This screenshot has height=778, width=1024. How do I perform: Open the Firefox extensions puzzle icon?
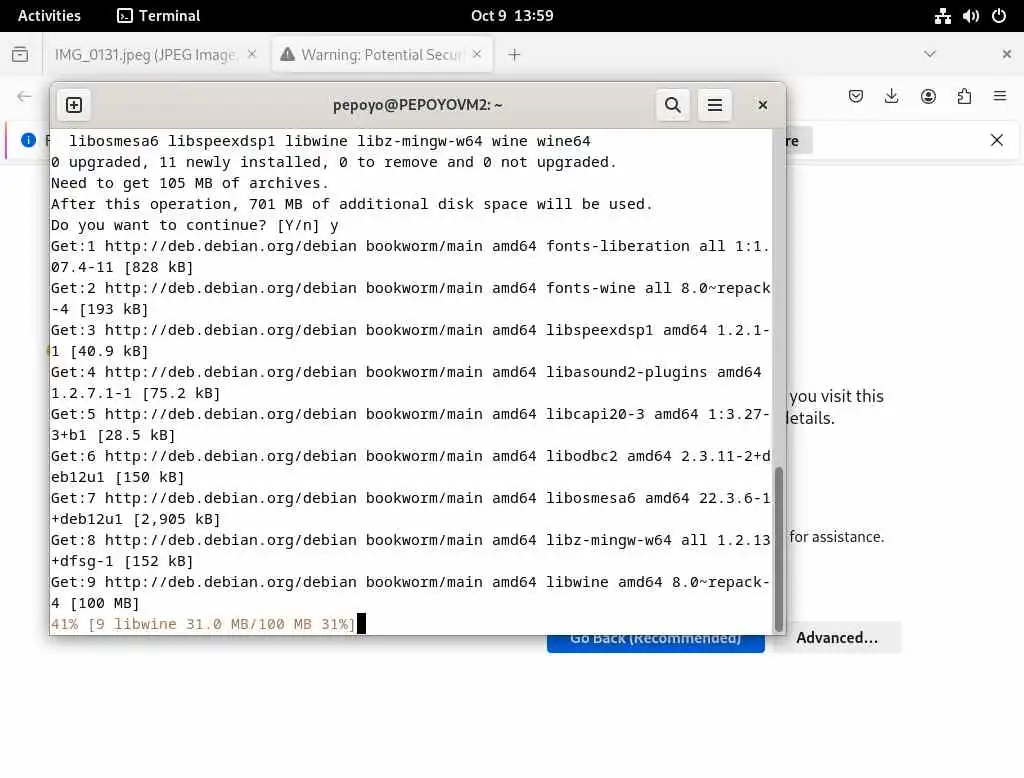[x=964, y=97]
